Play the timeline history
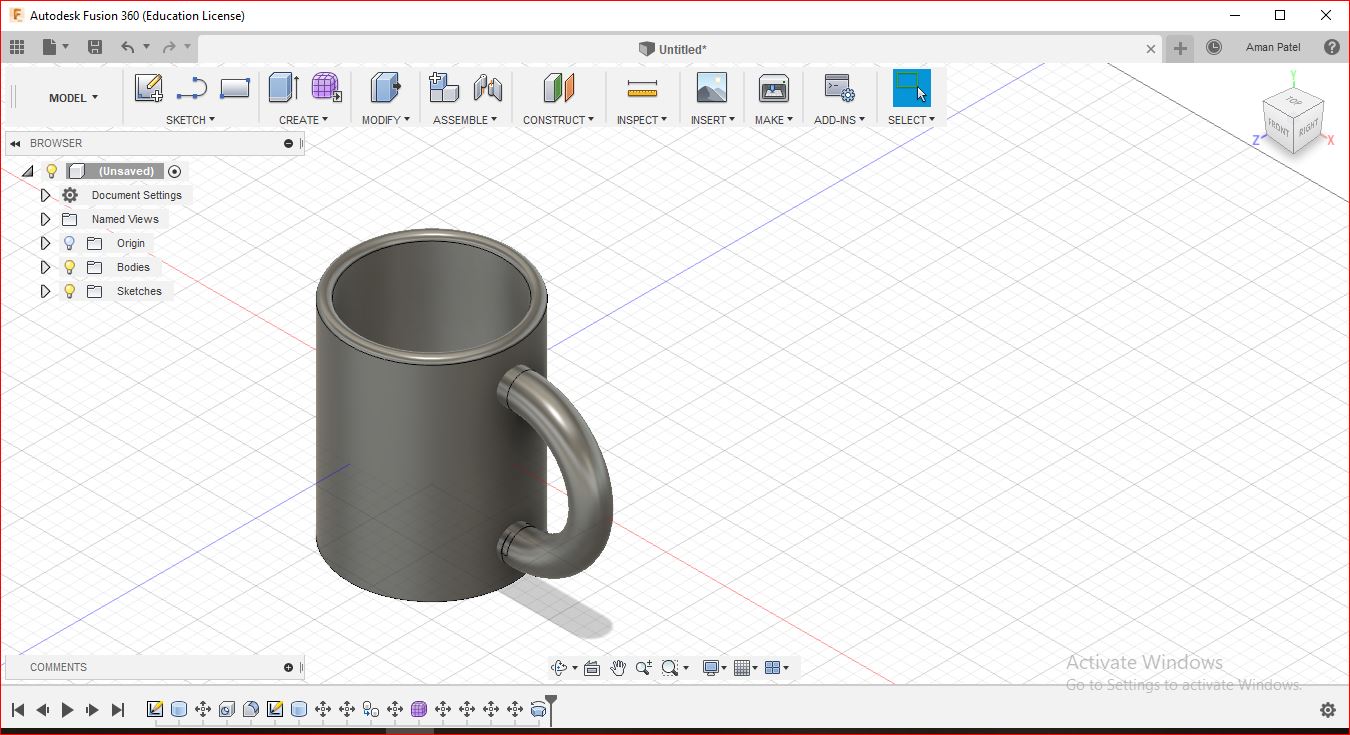 (67, 710)
